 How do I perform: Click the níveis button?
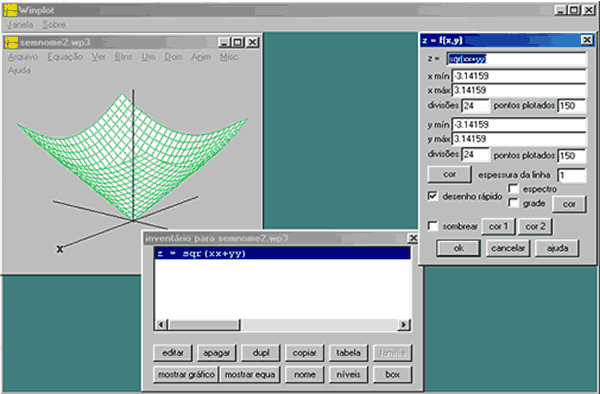pos(348,374)
